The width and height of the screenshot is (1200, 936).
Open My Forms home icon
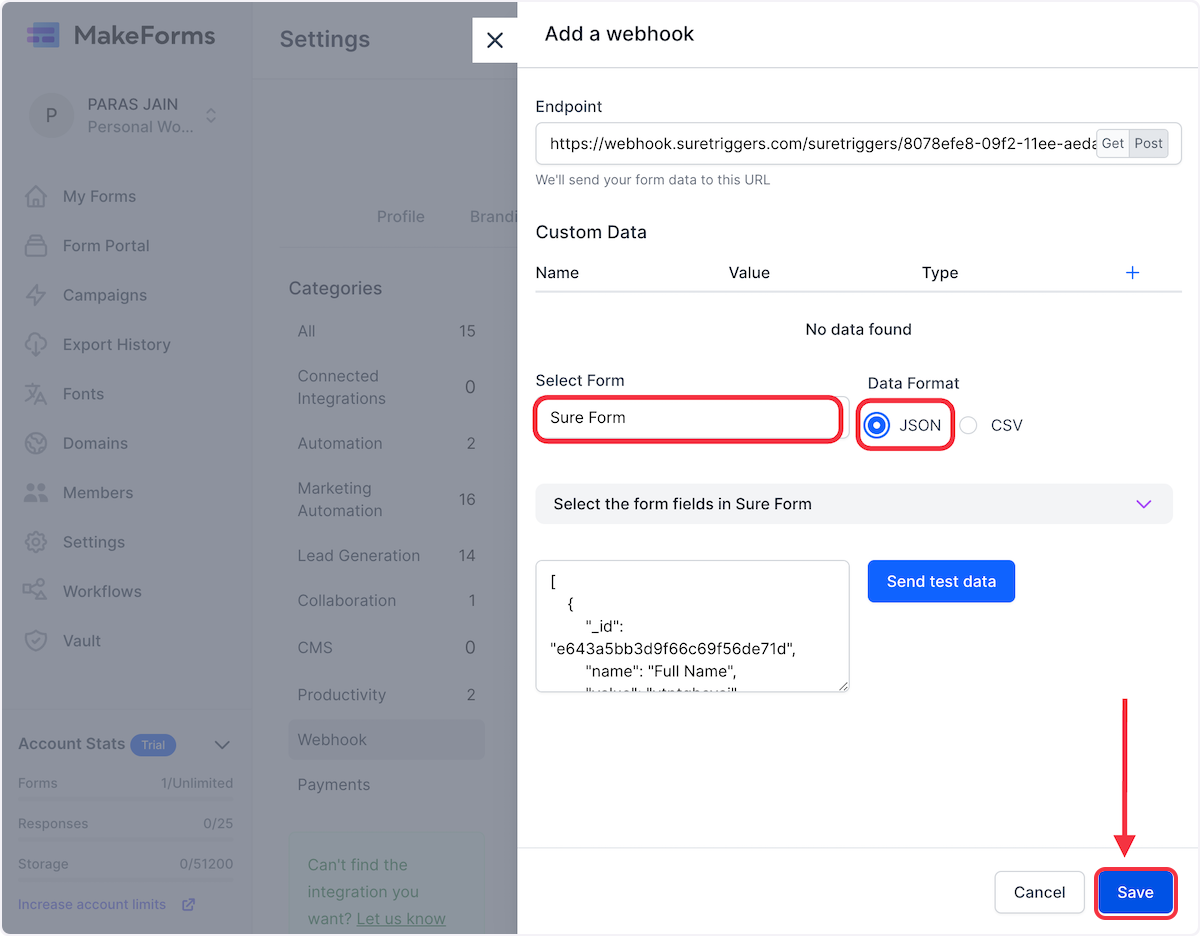pyautogui.click(x=36, y=196)
